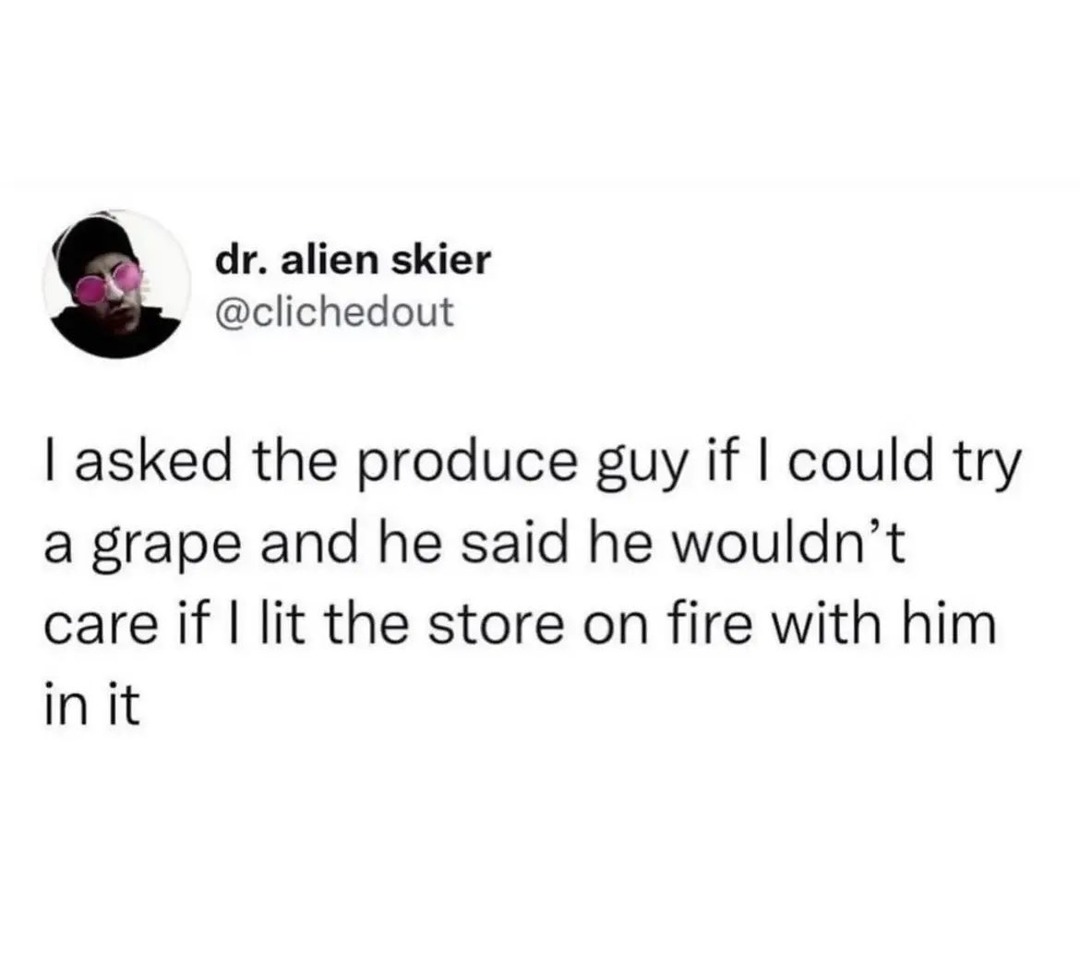This screenshot has height=974, width=1080.
Task: Open the dr. alien skier display name
Action: point(353,260)
